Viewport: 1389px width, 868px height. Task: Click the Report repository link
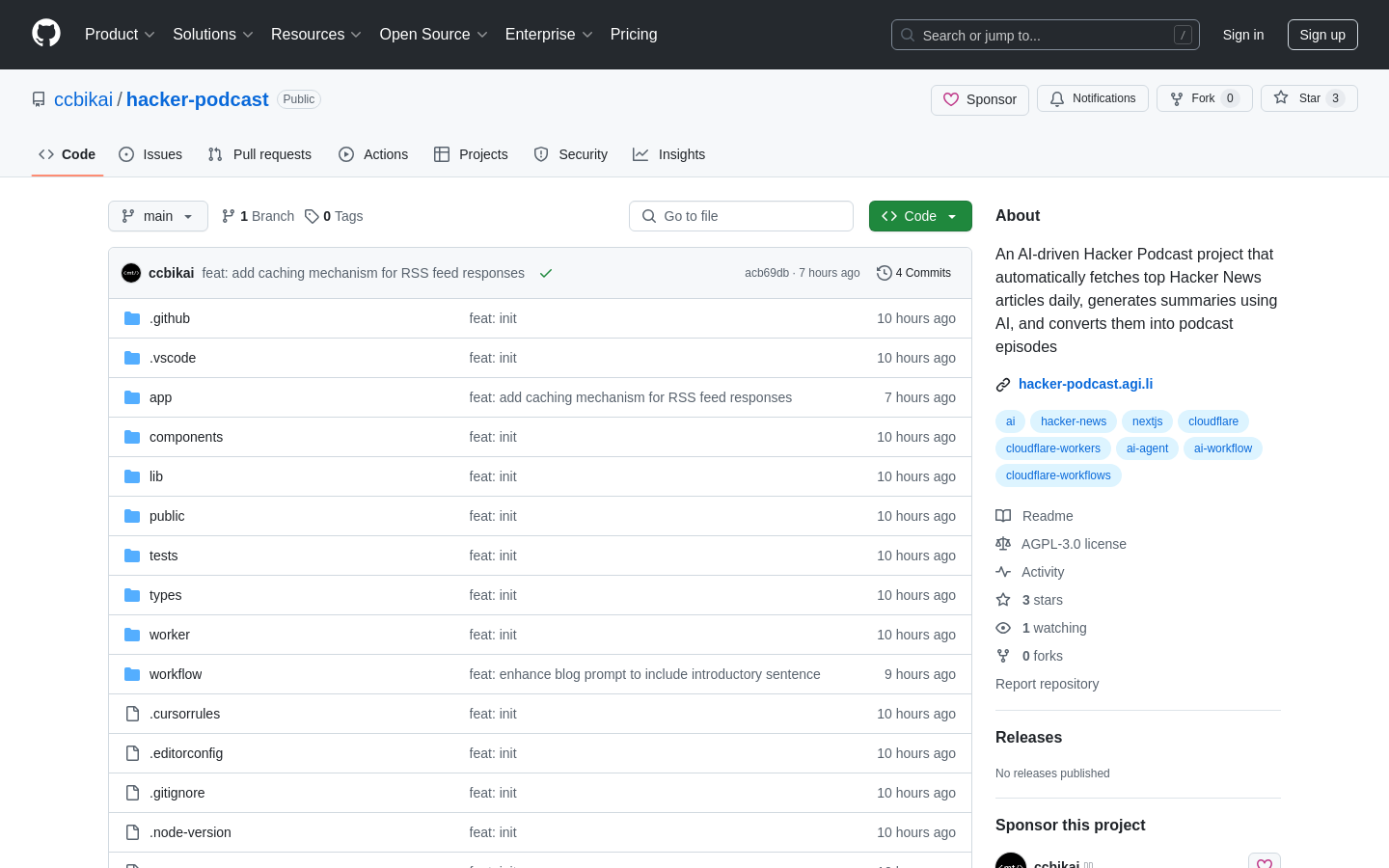pos(1047,684)
